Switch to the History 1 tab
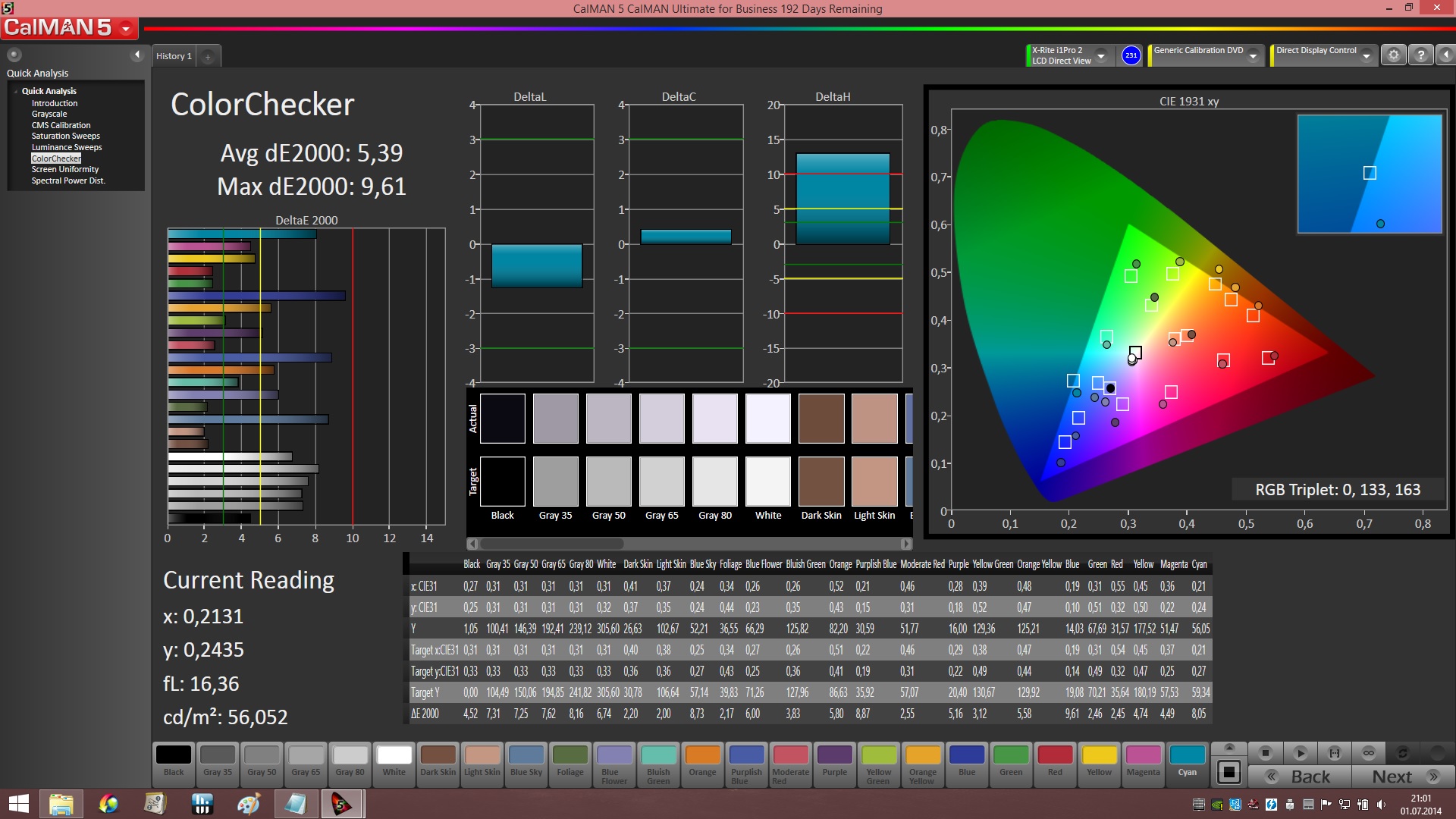The image size is (1456, 819). point(174,56)
